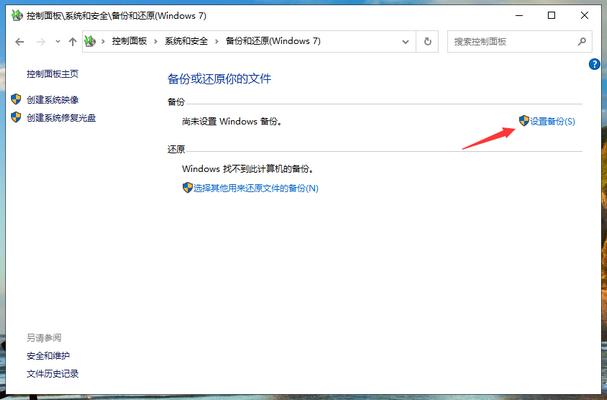Viewport: 607px width, 400px height.
Task: Click 创建系统修复光盘 in the sidebar
Action: [61, 117]
